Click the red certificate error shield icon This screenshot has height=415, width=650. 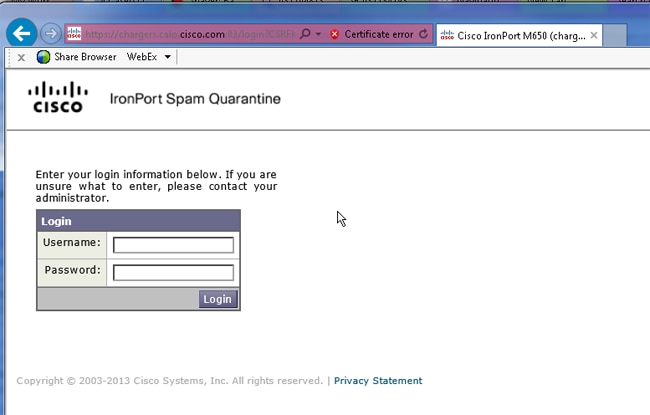(x=335, y=34)
